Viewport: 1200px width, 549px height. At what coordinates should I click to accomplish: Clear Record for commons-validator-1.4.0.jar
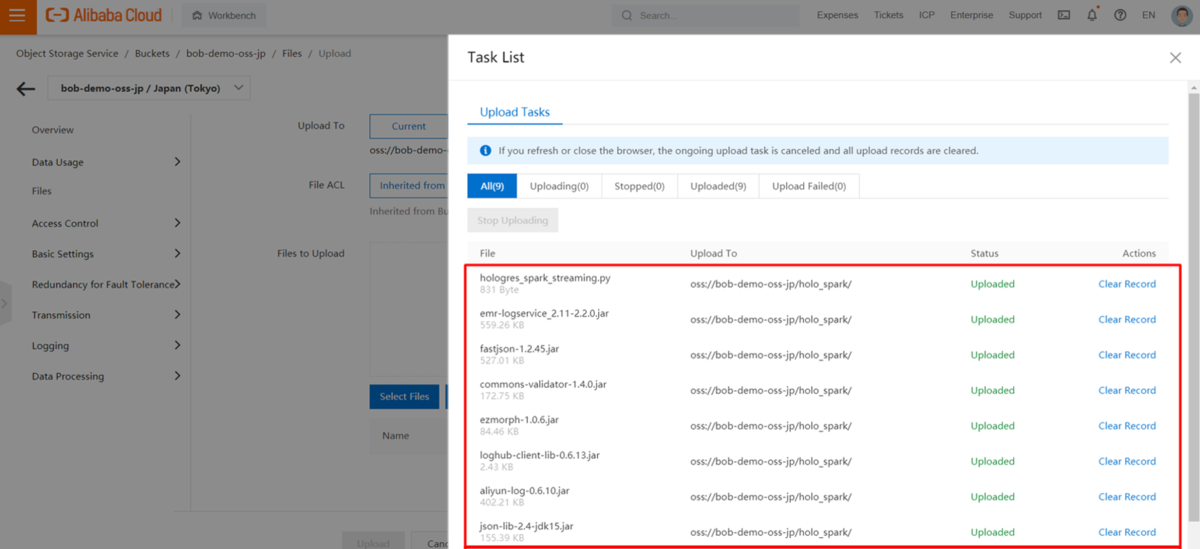[1127, 391]
